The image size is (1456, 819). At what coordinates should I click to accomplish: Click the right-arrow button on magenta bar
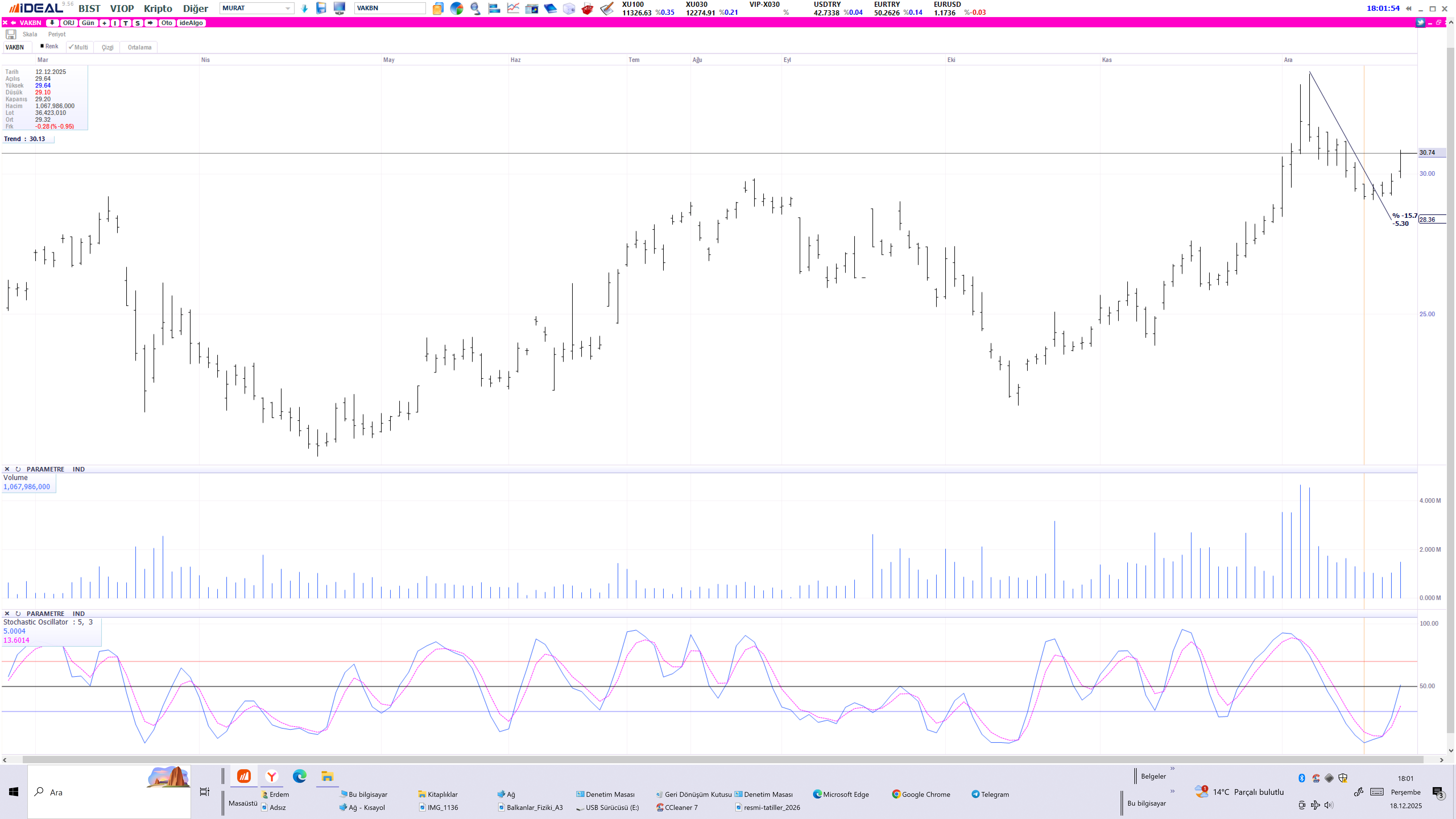pyautogui.click(x=150, y=23)
